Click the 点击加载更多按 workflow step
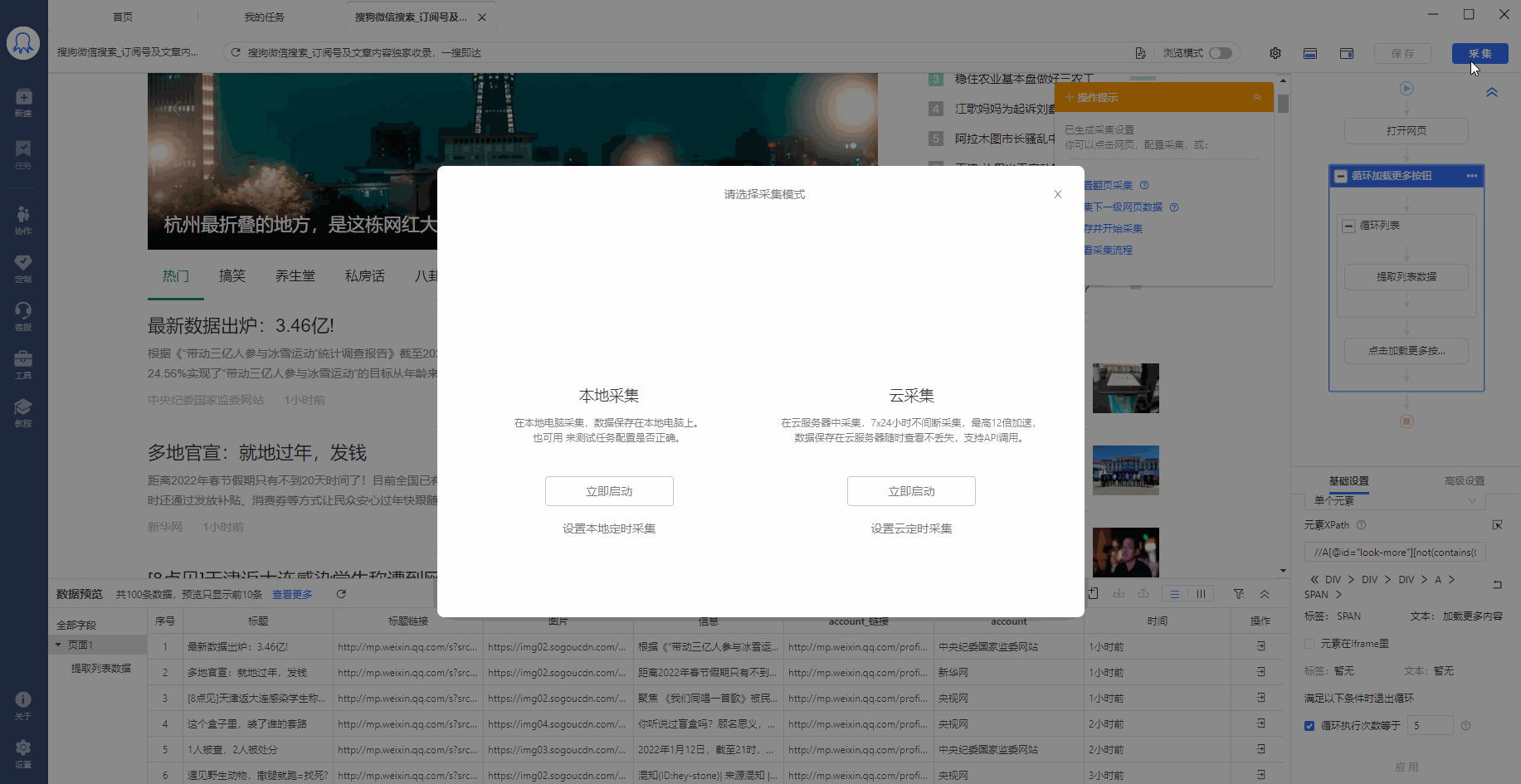This screenshot has height=784, width=1521. [x=1406, y=351]
